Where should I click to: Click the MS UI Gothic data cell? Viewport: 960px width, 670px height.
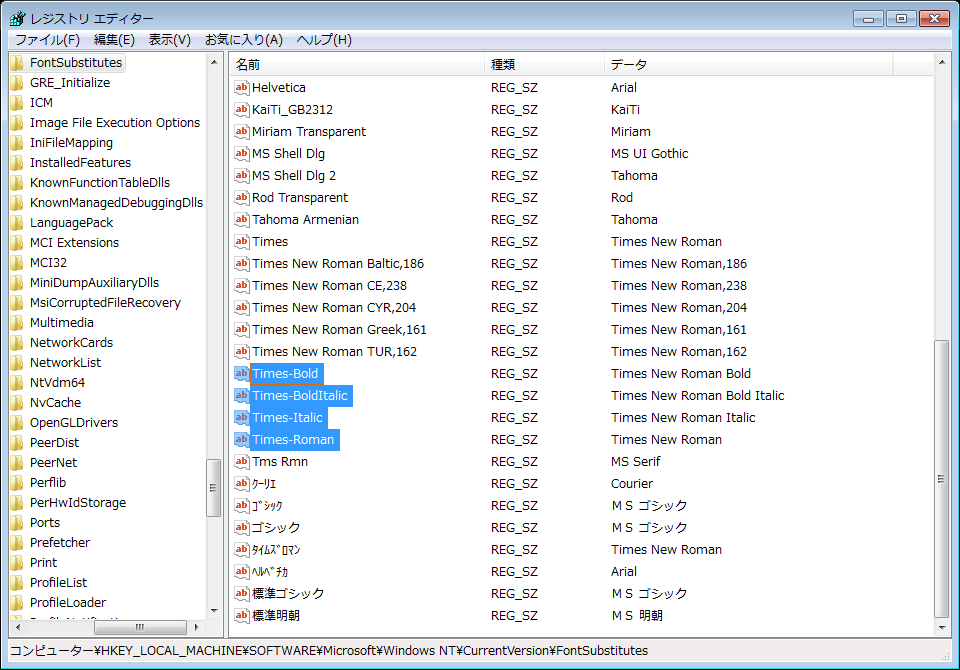[x=650, y=154]
